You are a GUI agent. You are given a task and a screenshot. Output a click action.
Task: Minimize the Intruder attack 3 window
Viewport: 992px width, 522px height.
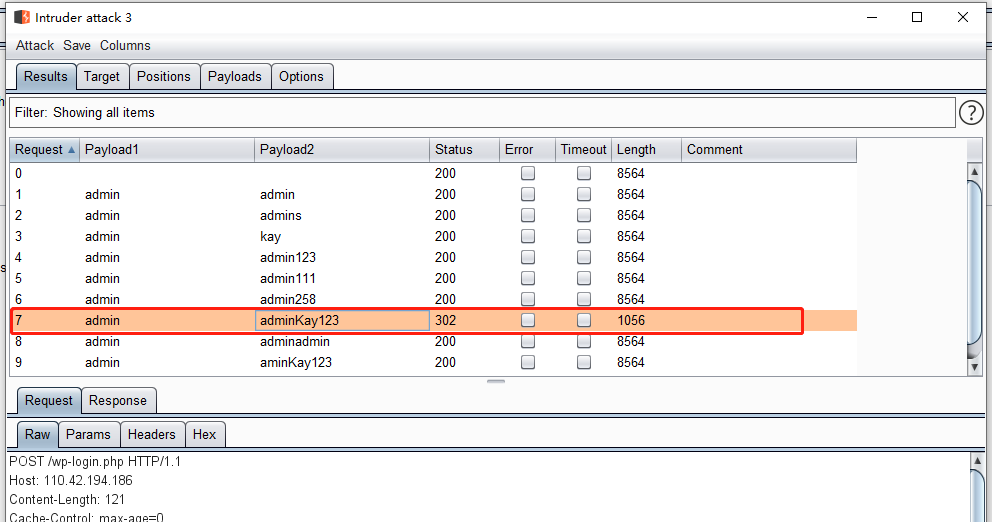872,17
